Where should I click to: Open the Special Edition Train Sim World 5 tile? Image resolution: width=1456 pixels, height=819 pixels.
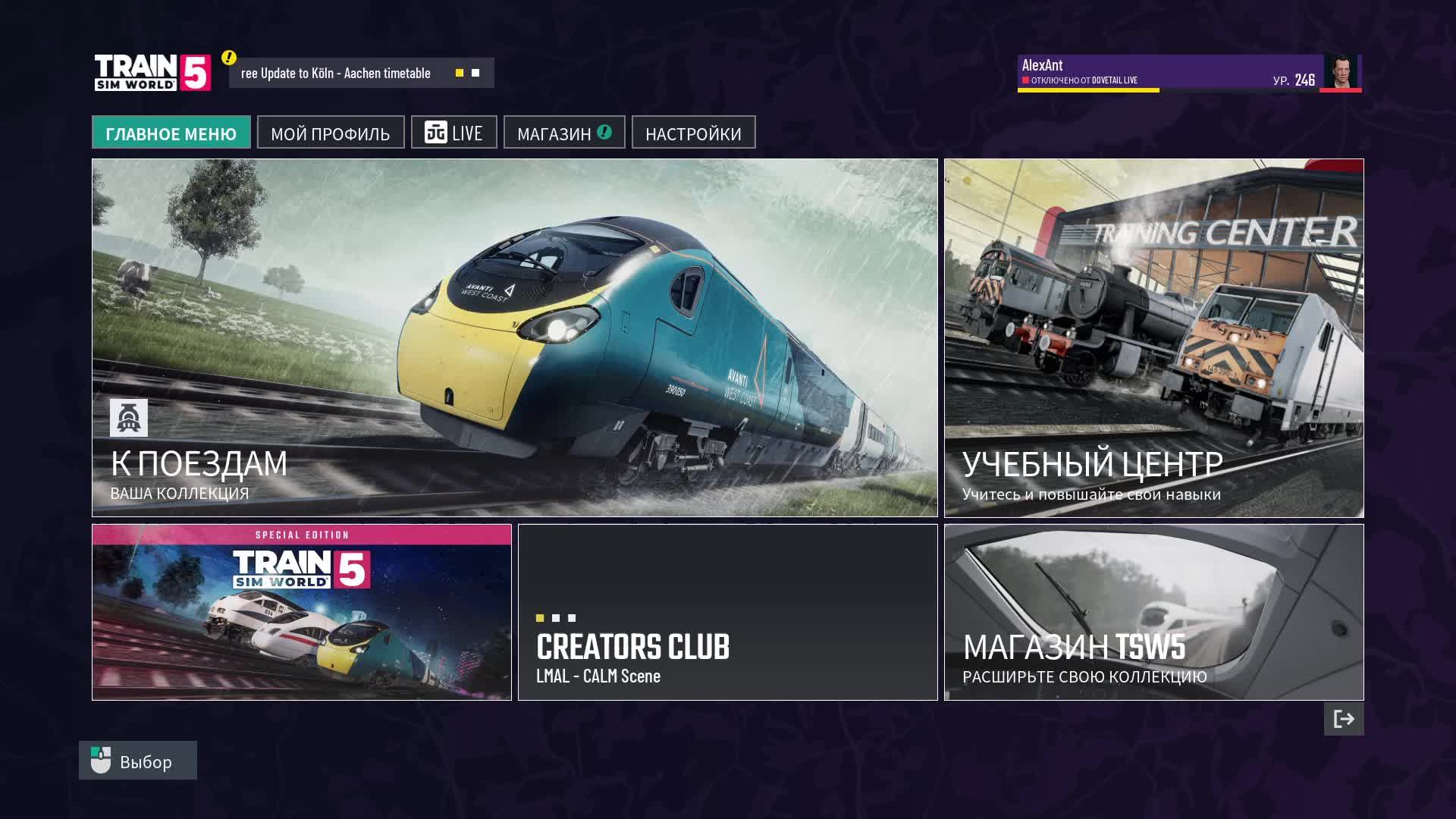[x=302, y=612]
